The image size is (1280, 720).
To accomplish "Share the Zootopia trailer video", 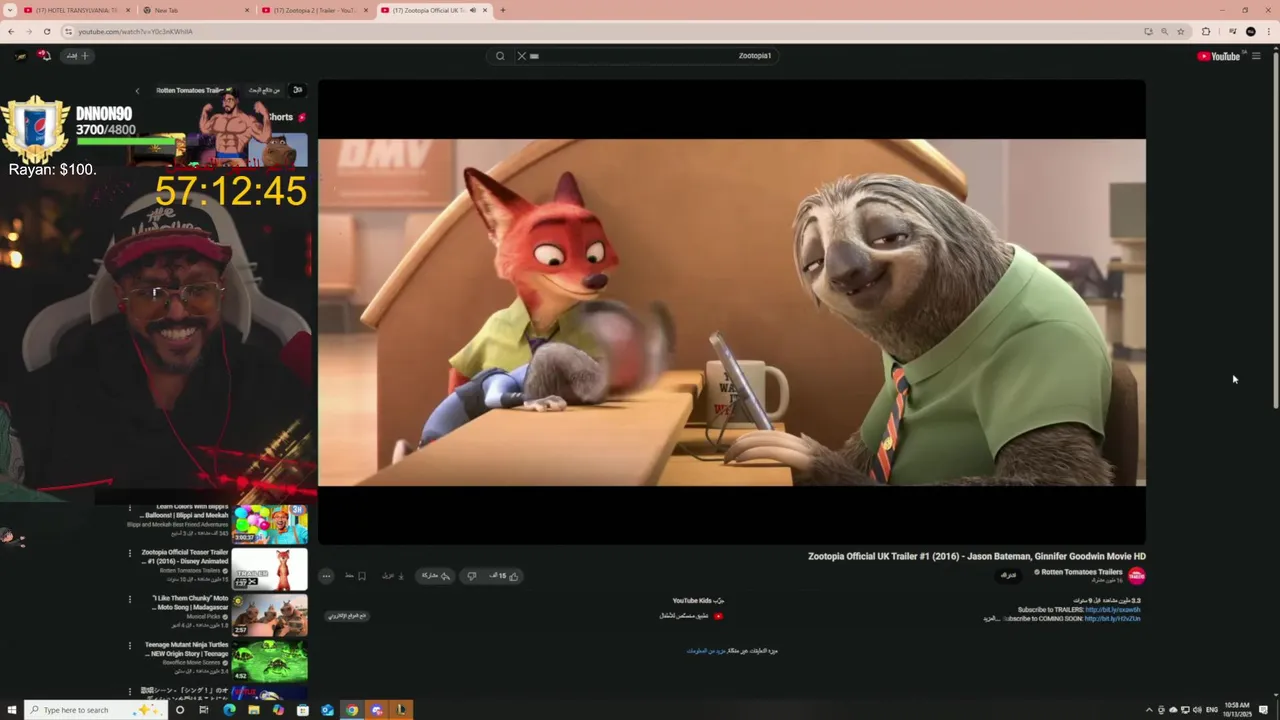I will point(435,576).
